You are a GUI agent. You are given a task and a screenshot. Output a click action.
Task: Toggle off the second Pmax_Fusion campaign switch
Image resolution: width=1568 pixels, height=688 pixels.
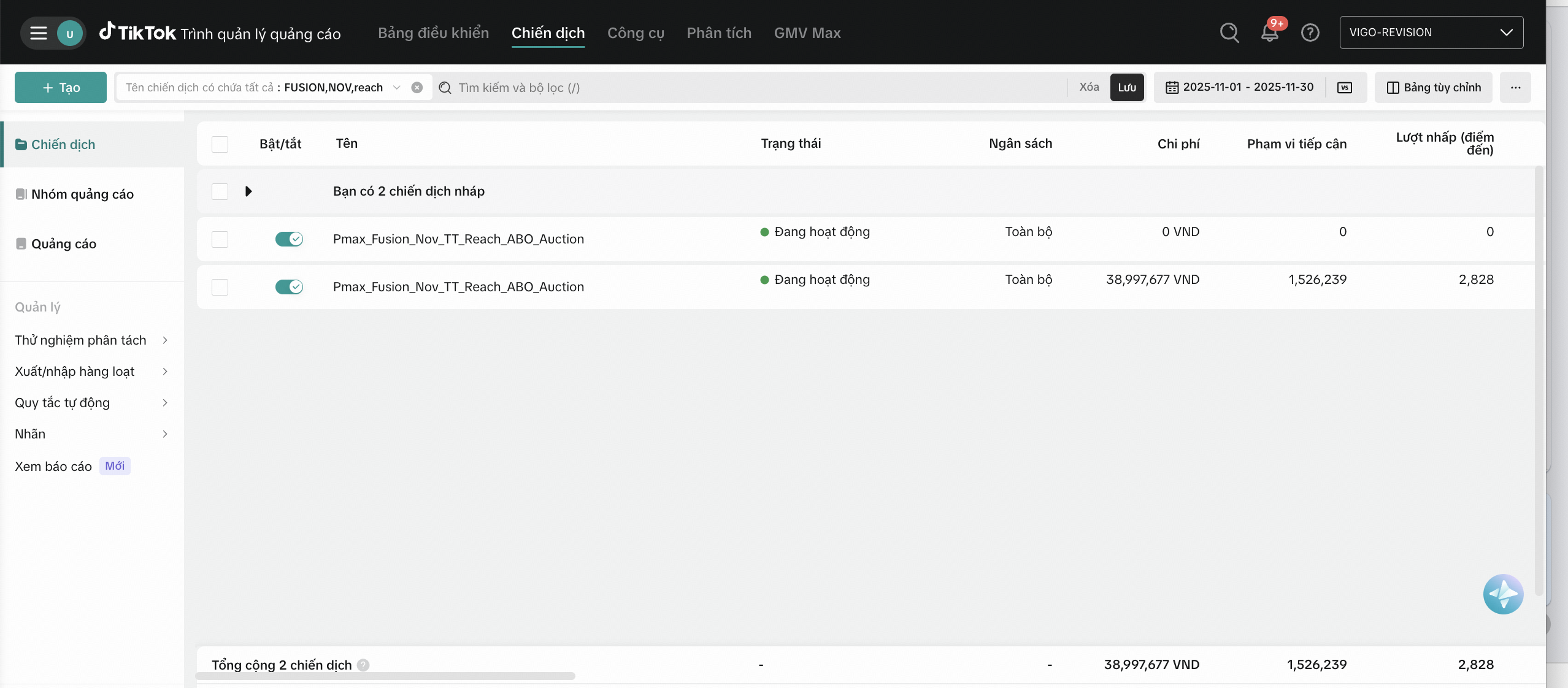[289, 287]
